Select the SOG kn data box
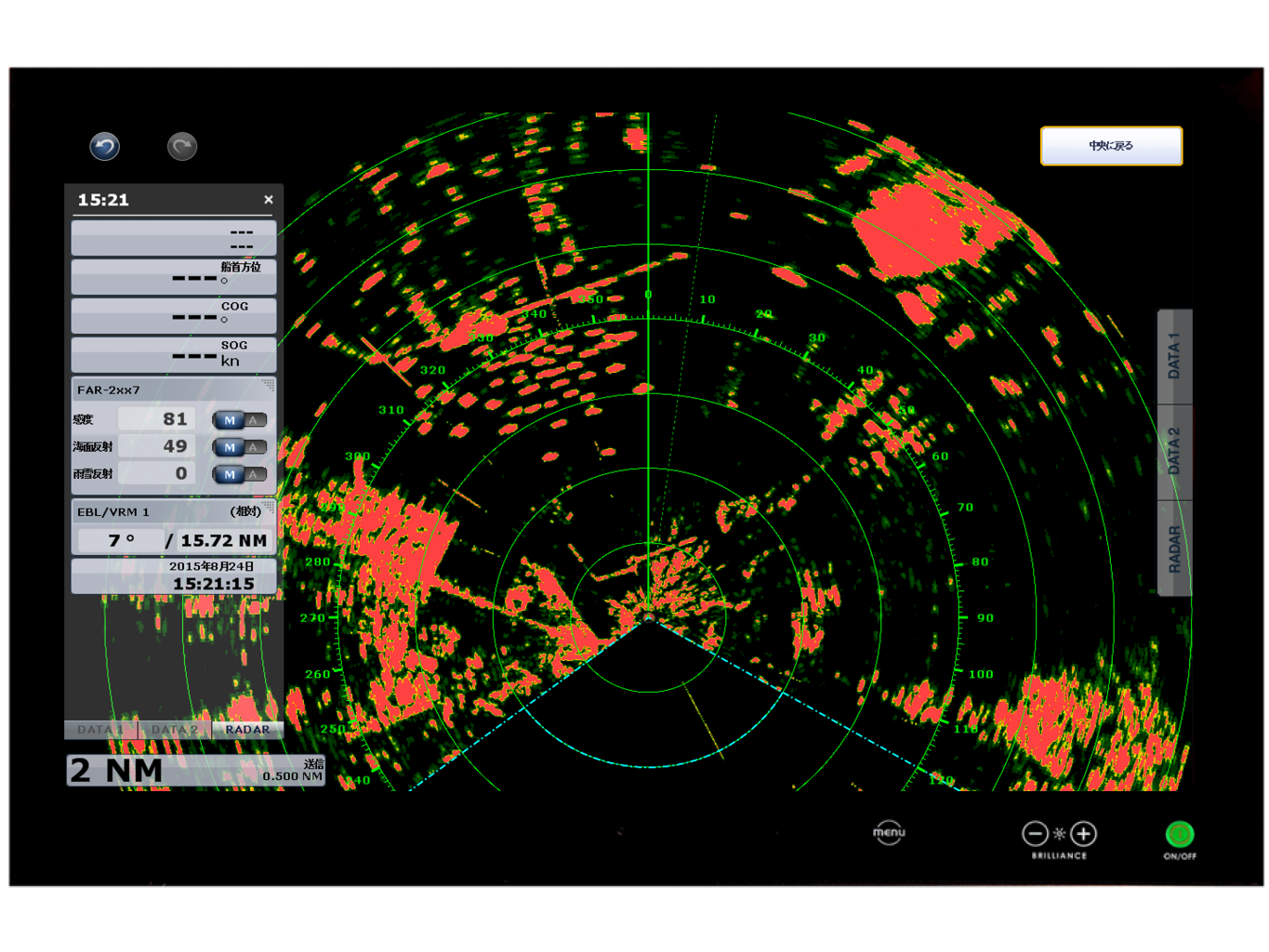The height and width of the screenshot is (952, 1269). (174, 355)
